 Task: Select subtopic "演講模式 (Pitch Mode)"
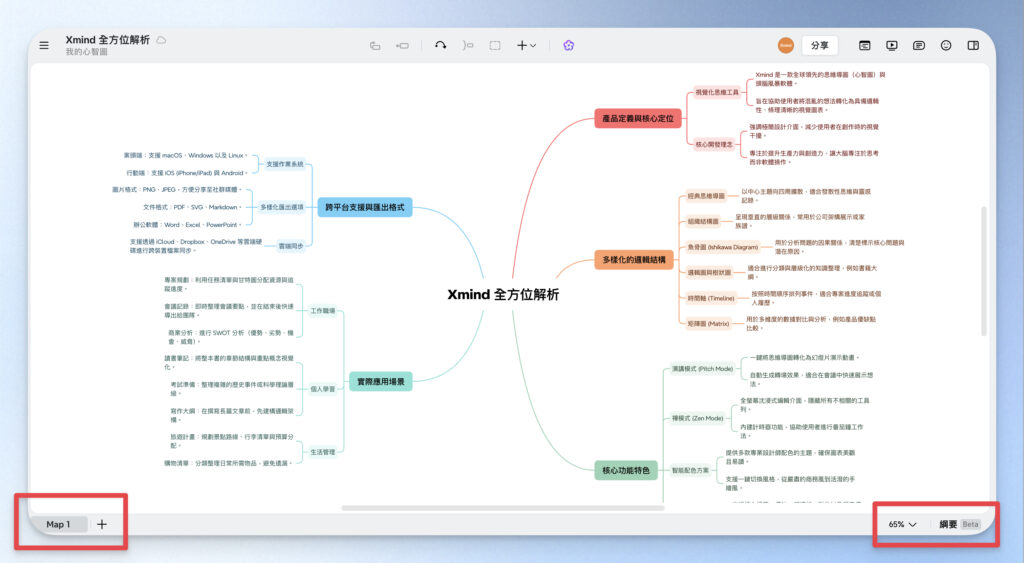coord(703,369)
